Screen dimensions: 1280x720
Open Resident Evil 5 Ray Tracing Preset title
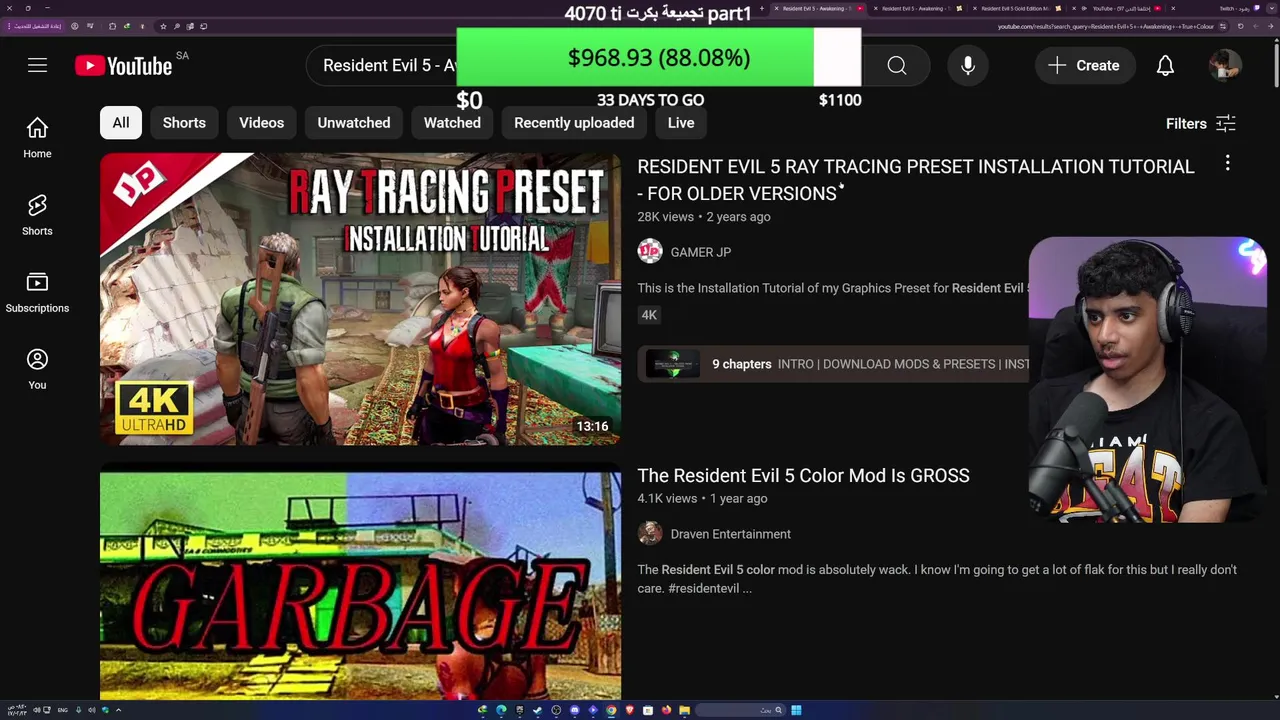916,180
